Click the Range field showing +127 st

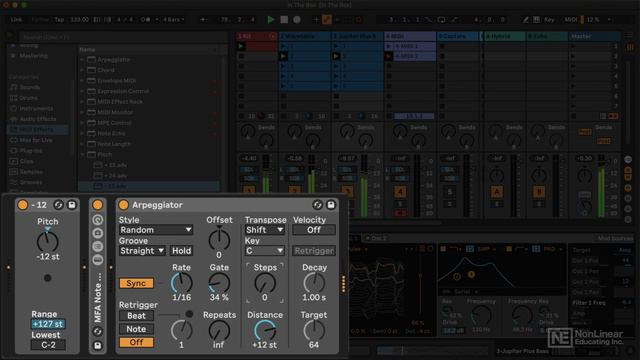[48, 324]
